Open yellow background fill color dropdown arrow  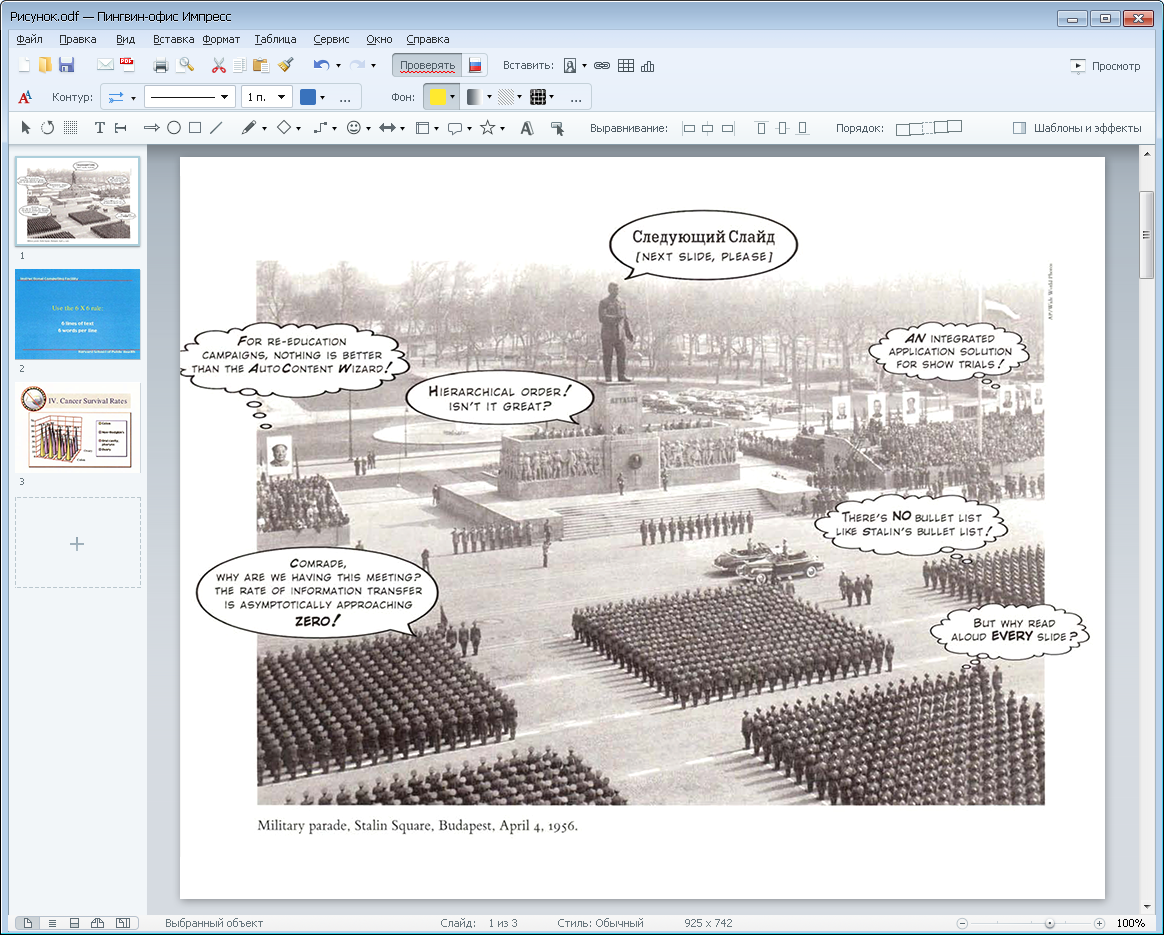click(x=453, y=97)
